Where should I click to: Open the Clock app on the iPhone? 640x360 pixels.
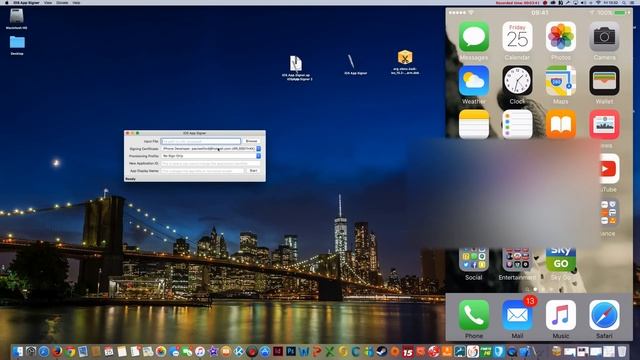517,81
